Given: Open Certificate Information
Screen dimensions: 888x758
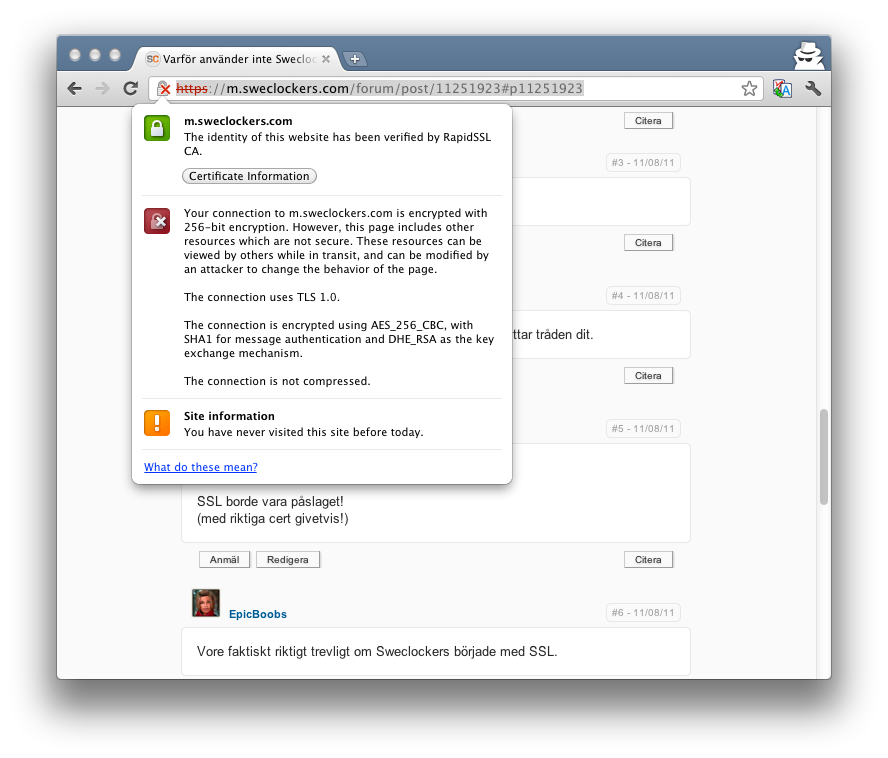Looking at the screenshot, I should [249, 176].
